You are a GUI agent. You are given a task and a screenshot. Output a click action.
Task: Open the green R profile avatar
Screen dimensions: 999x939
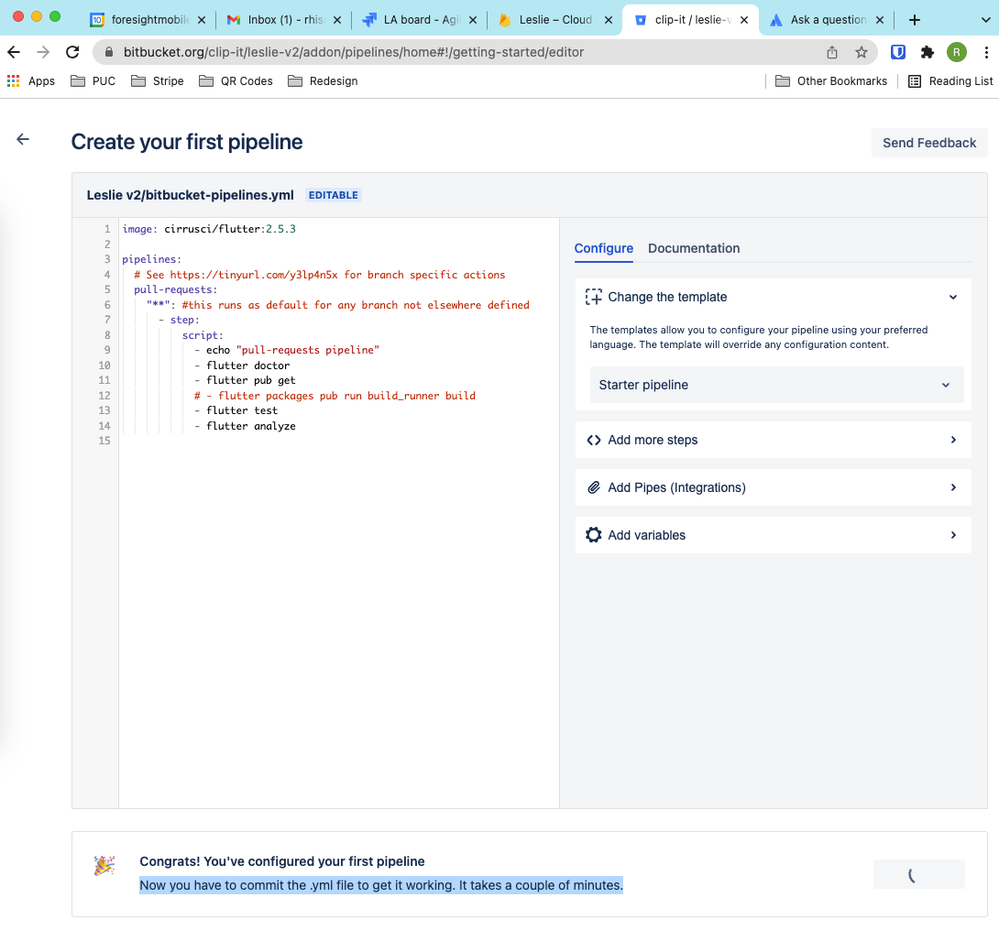(x=957, y=52)
